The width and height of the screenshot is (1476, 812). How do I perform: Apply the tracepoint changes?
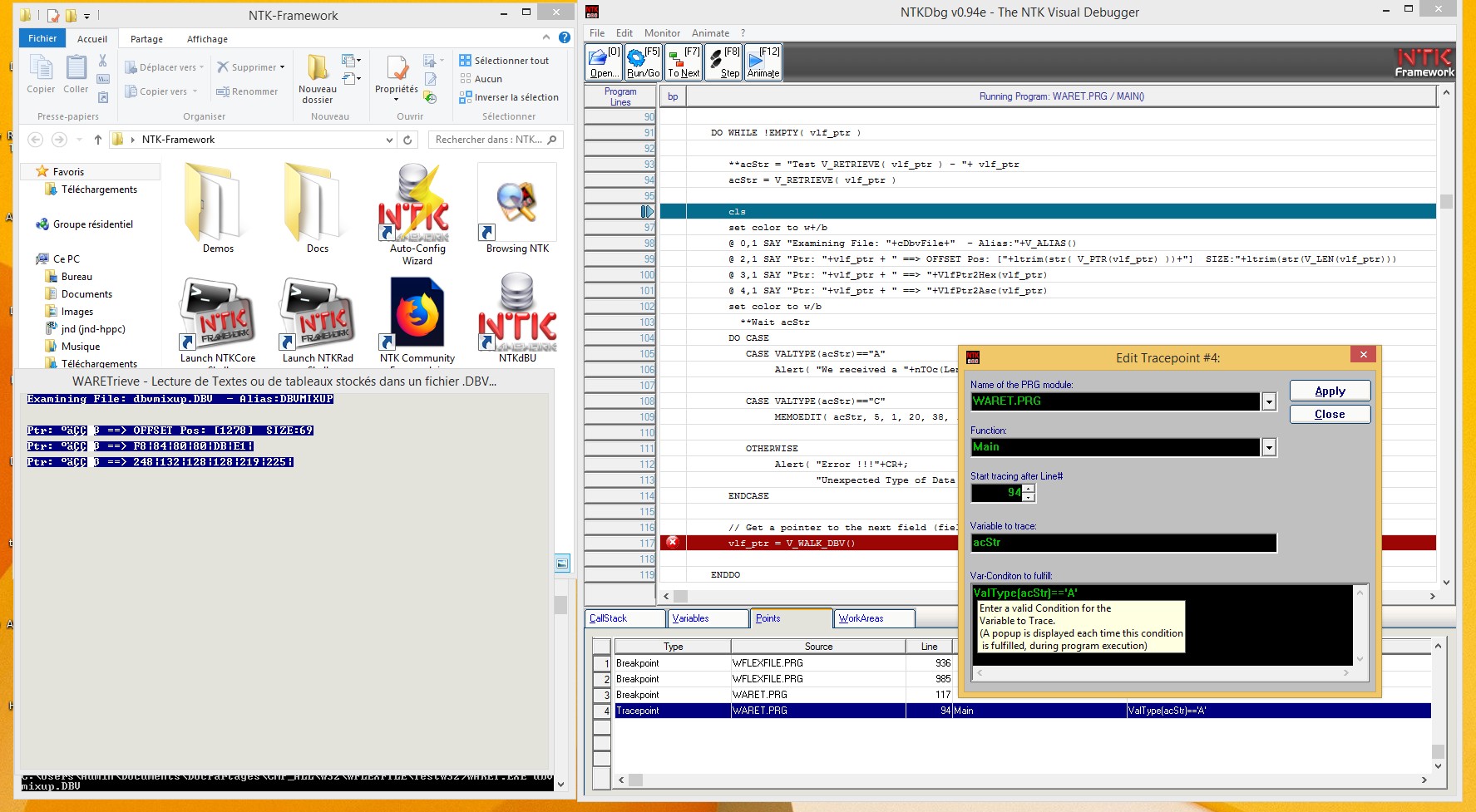[x=1330, y=391]
